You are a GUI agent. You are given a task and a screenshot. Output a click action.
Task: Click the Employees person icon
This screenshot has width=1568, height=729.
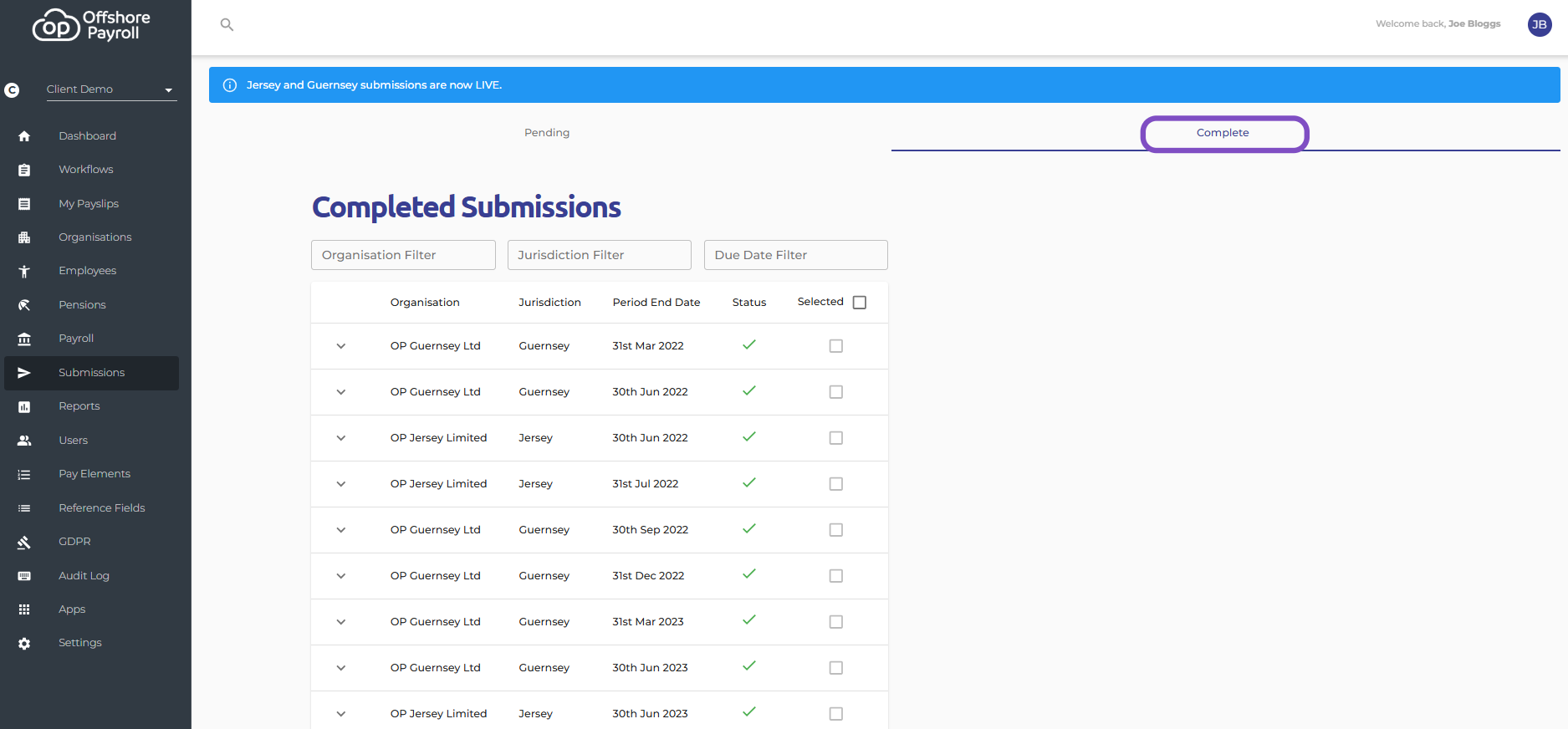point(24,271)
